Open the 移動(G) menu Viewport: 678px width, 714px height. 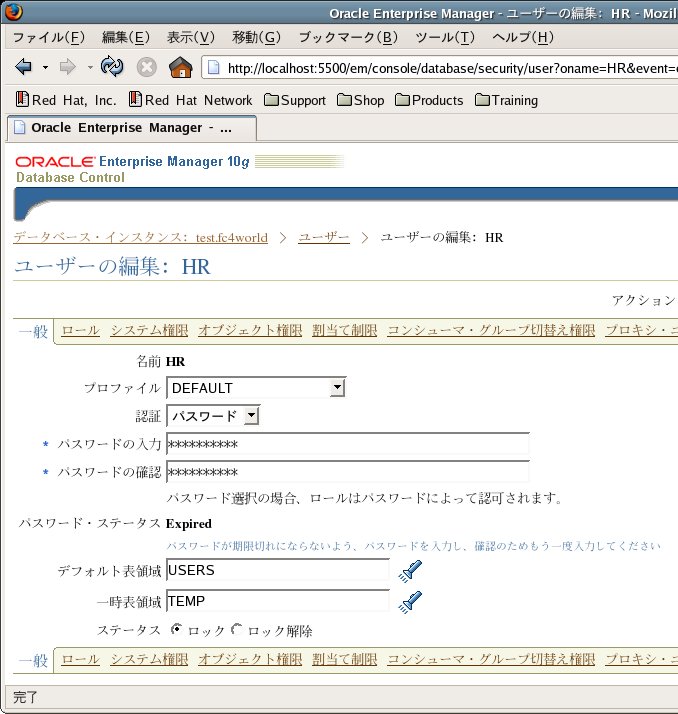click(x=256, y=37)
